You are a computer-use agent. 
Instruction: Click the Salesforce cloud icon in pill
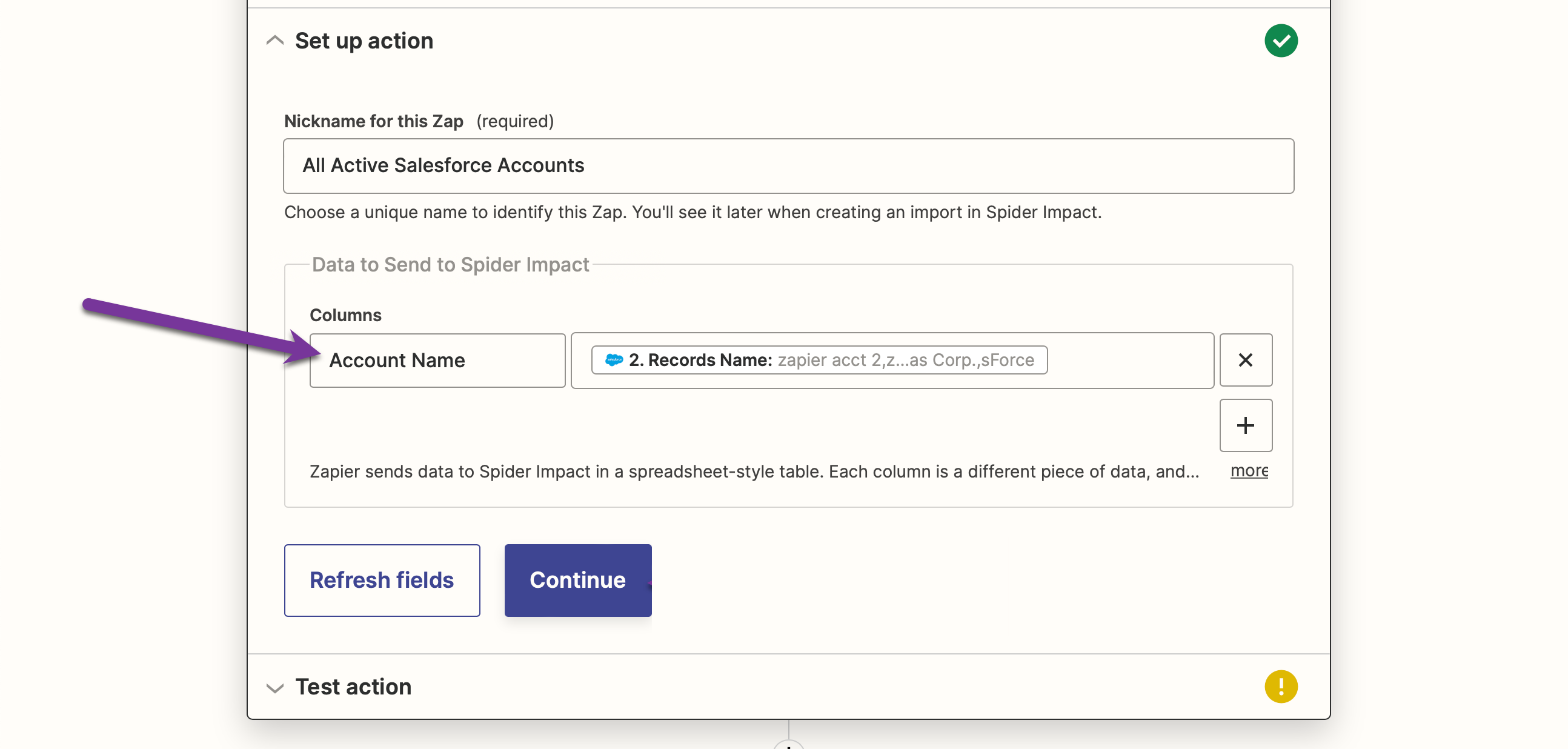614,360
